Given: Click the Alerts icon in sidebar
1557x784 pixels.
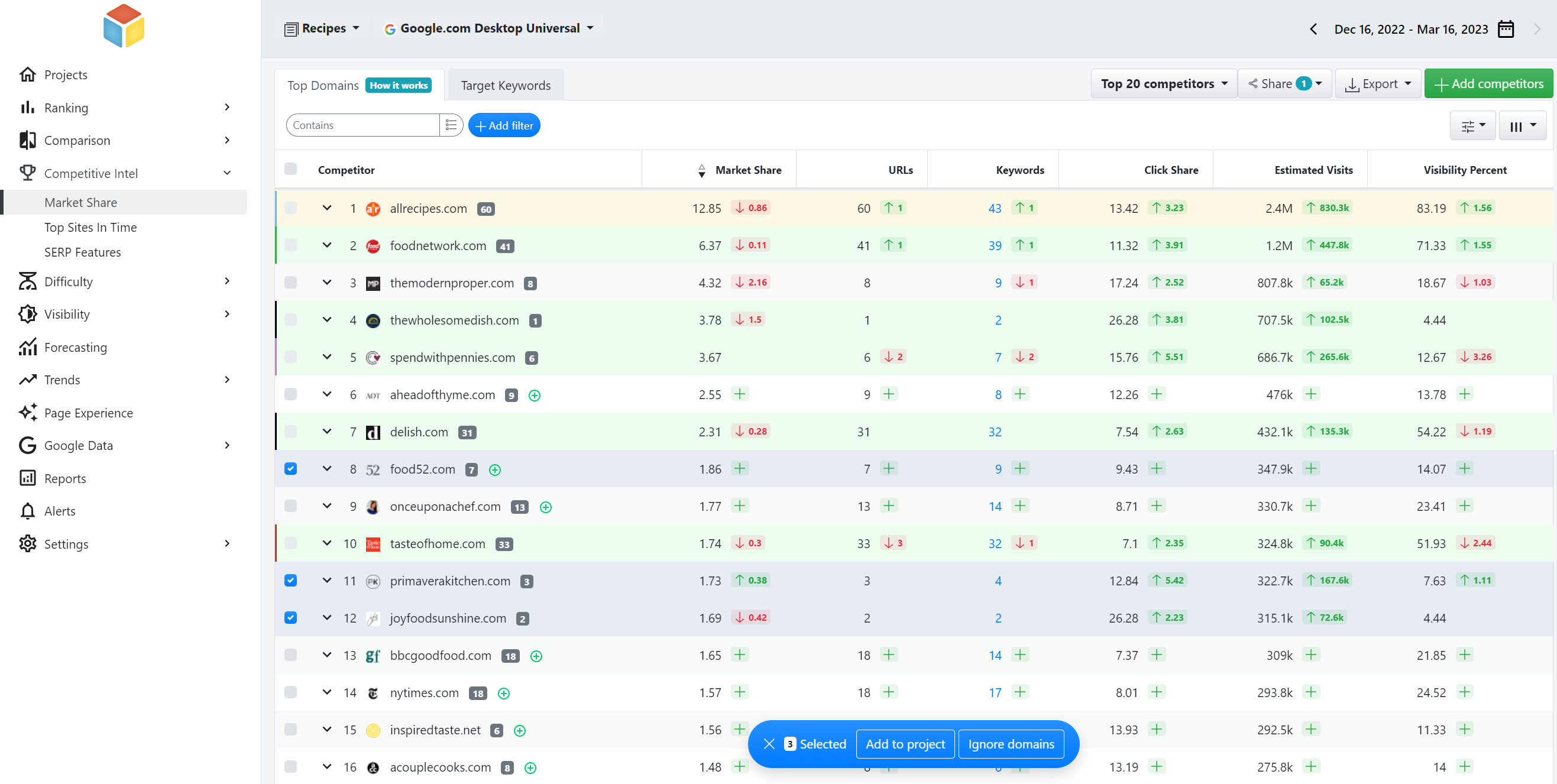Looking at the screenshot, I should click(x=28, y=511).
